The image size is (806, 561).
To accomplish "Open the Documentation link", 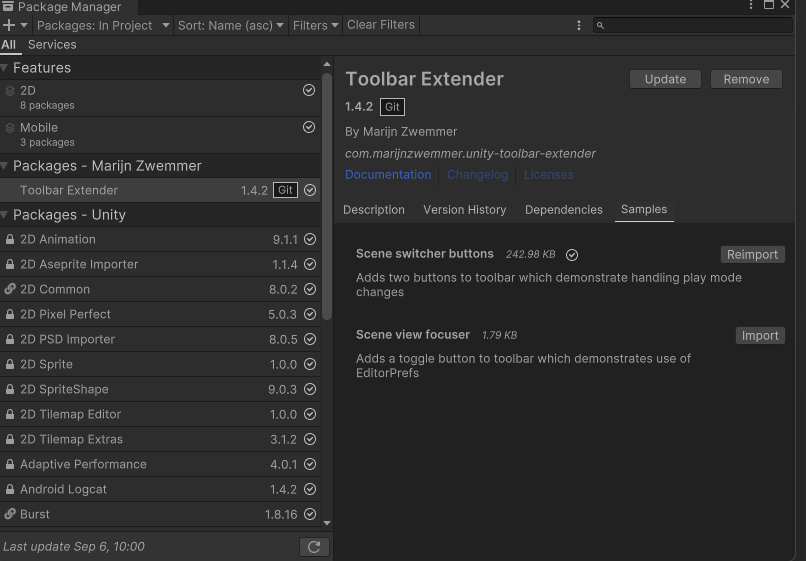I will click(388, 175).
